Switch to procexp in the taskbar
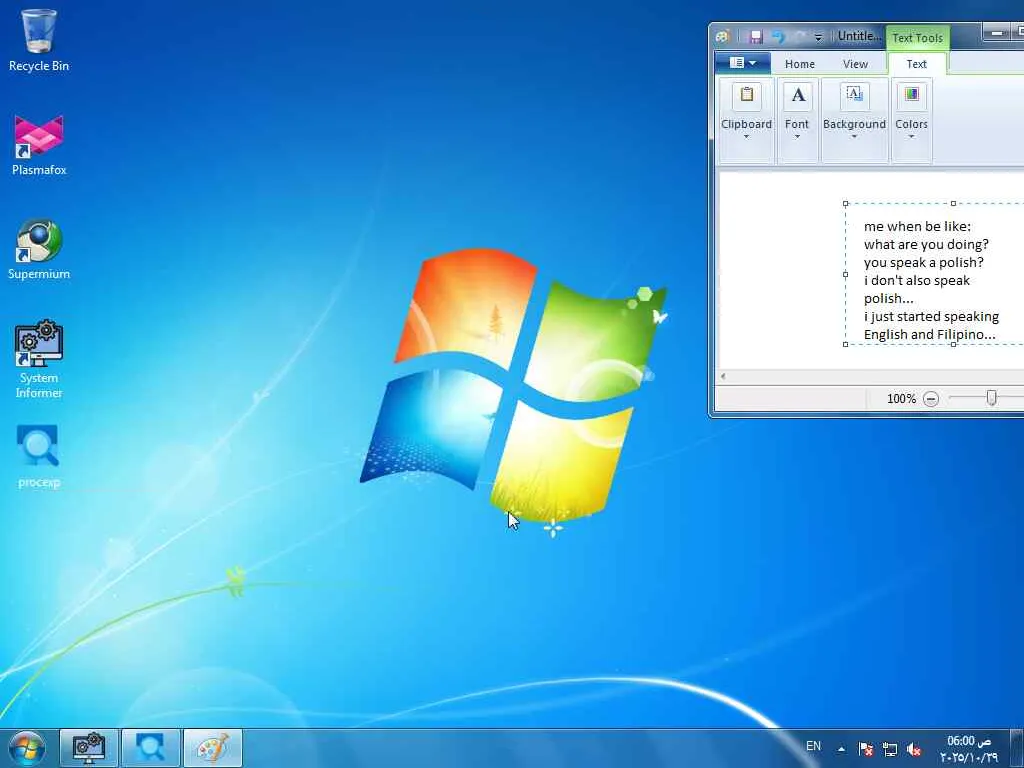This screenshot has width=1024, height=768. coord(150,748)
